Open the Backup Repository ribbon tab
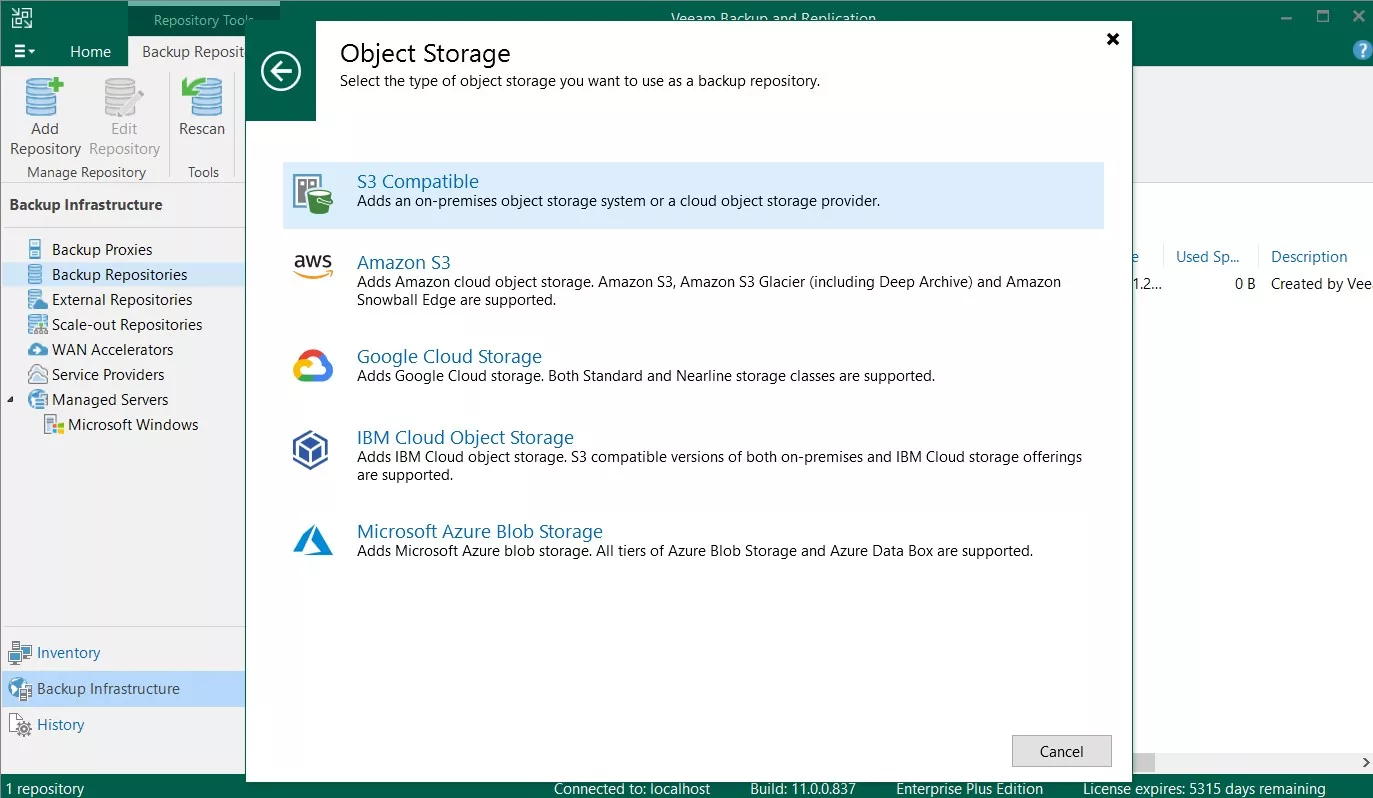 (192, 52)
